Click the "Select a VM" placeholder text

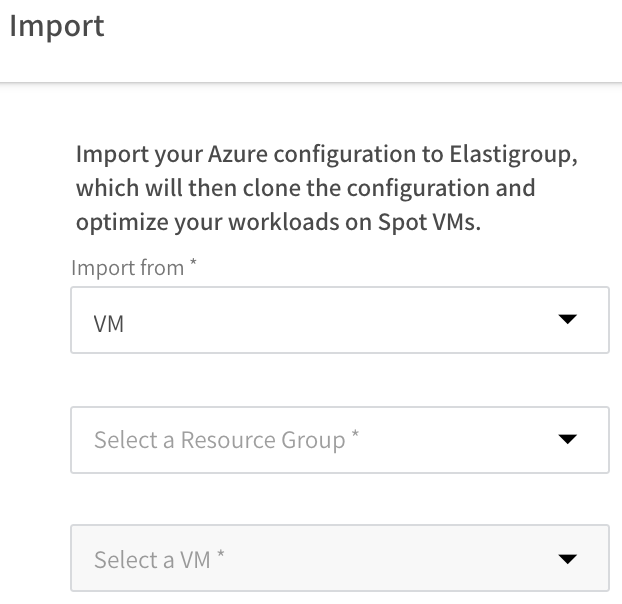pos(152,560)
